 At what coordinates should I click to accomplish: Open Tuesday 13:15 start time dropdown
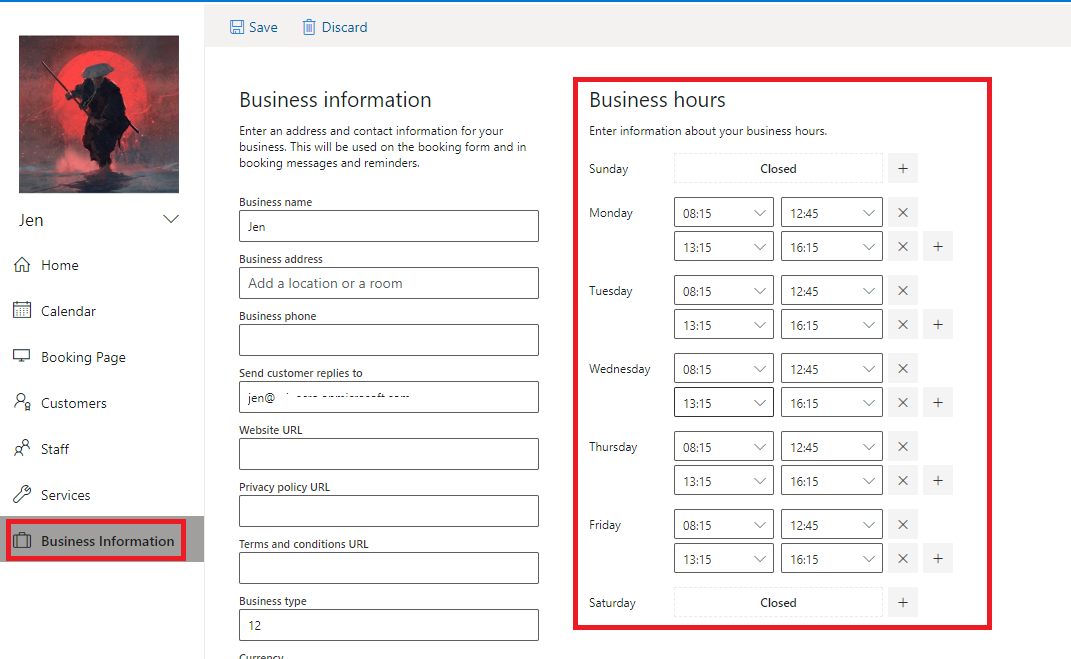tap(723, 324)
